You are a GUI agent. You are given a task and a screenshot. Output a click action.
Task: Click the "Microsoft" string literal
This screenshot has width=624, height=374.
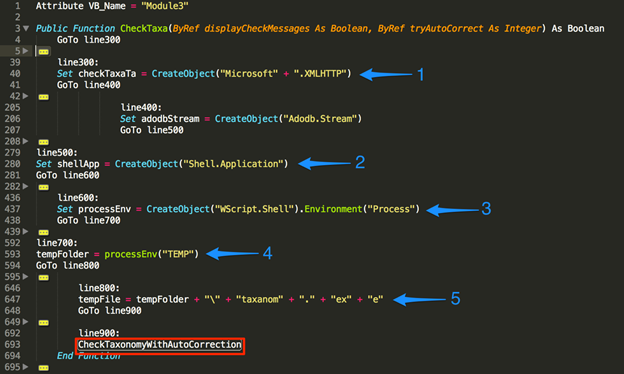(249, 74)
